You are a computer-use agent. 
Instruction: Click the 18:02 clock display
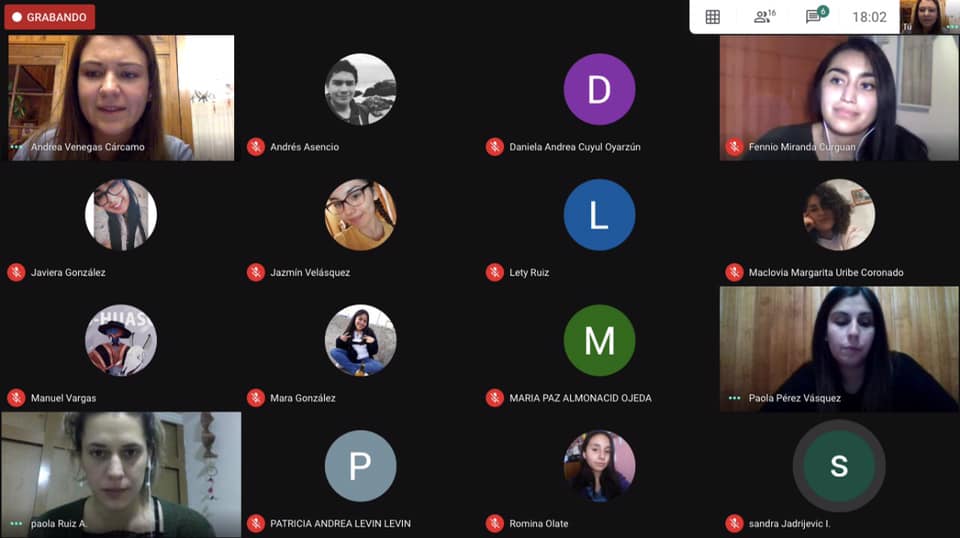click(869, 17)
